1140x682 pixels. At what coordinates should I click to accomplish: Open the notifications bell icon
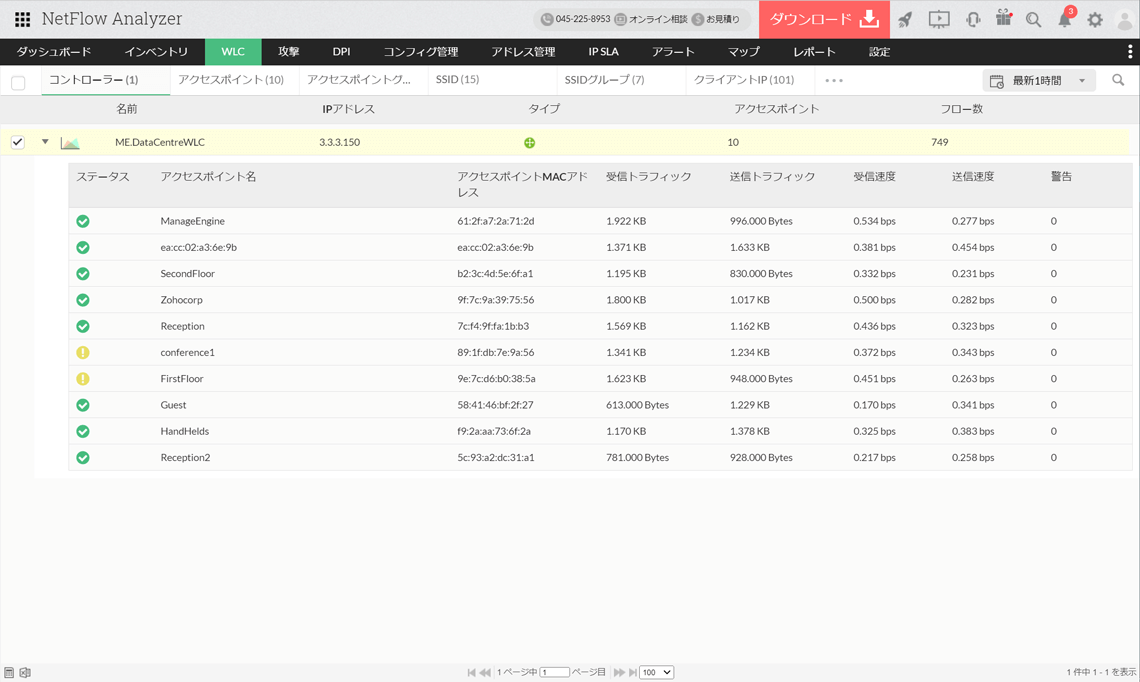(1065, 20)
